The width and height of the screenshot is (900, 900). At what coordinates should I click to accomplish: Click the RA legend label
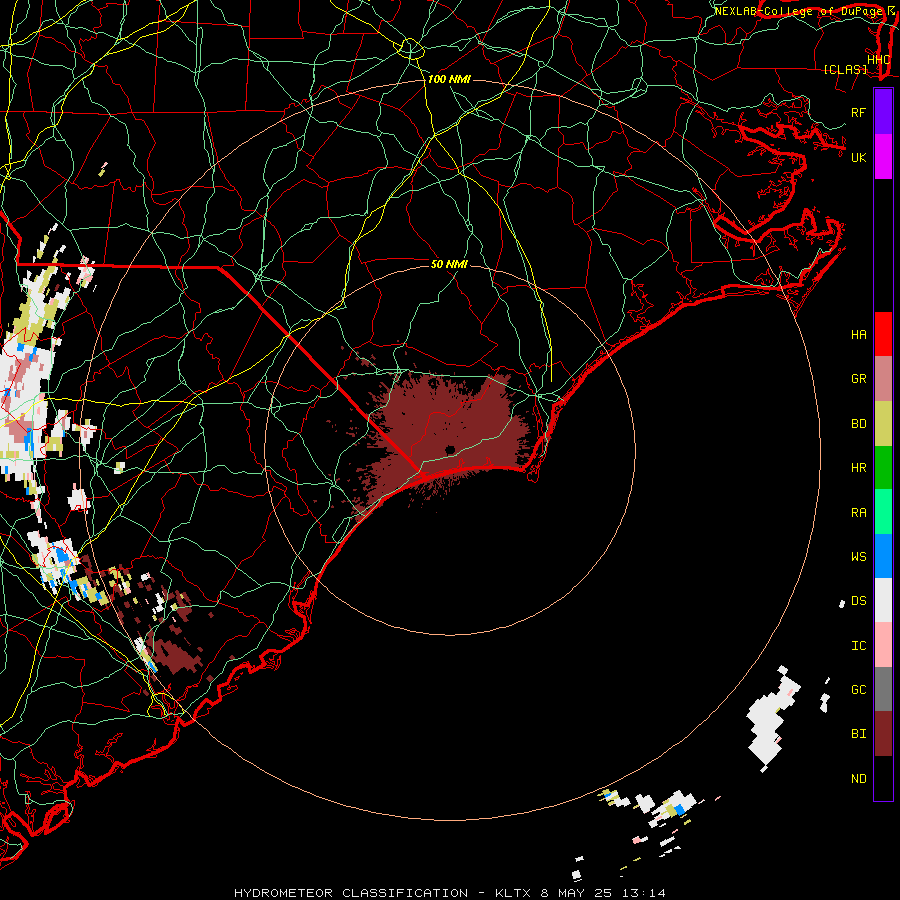point(859,513)
